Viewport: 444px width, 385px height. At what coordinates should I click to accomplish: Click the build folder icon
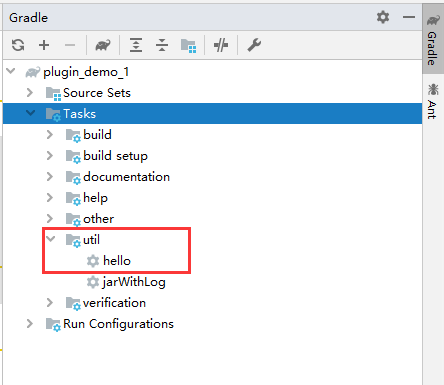tap(73, 136)
